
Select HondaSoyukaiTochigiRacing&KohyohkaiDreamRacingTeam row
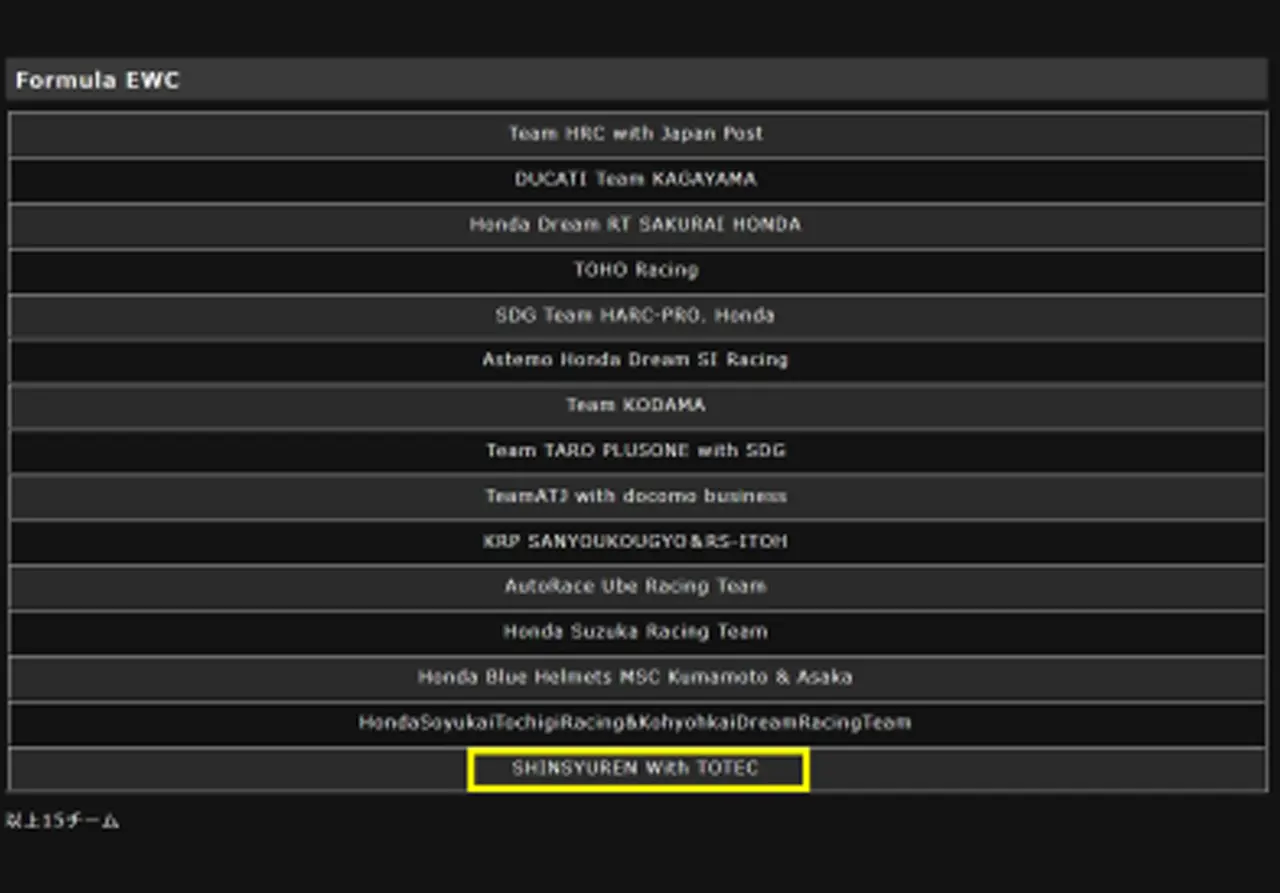[x=637, y=723]
